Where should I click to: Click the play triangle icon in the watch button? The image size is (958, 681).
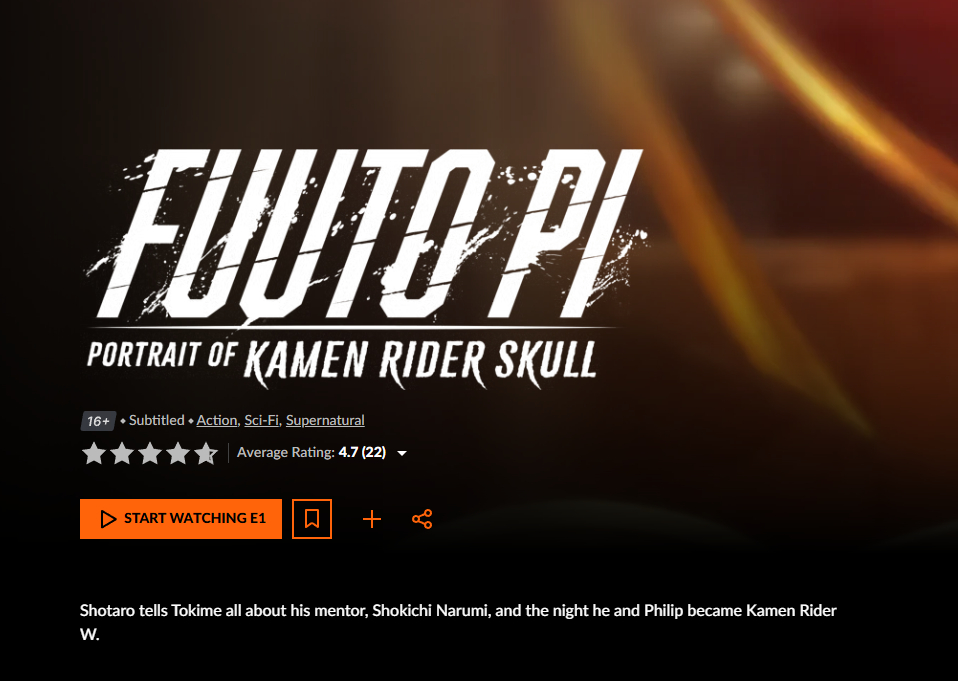(108, 519)
